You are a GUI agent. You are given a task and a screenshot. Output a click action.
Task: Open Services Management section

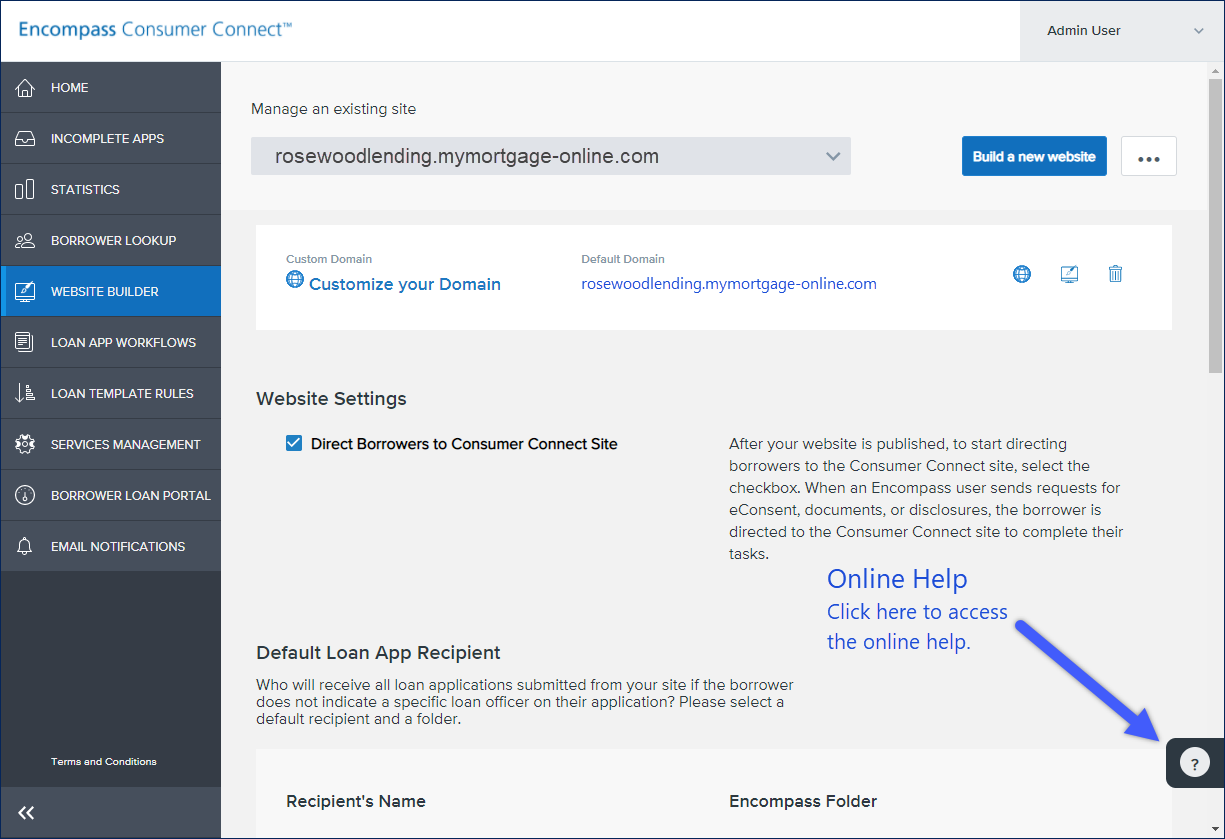tap(111, 445)
